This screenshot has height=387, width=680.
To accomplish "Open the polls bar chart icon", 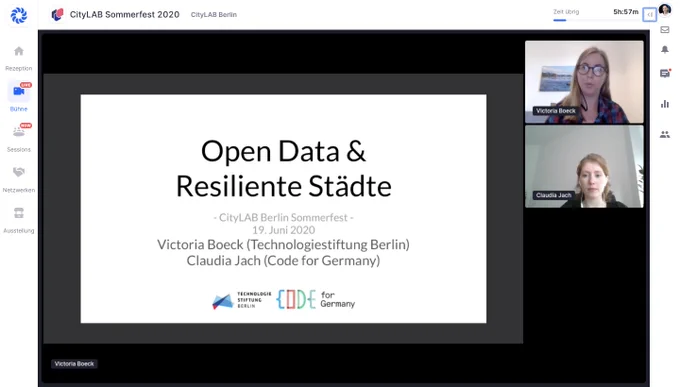I will click(x=665, y=104).
